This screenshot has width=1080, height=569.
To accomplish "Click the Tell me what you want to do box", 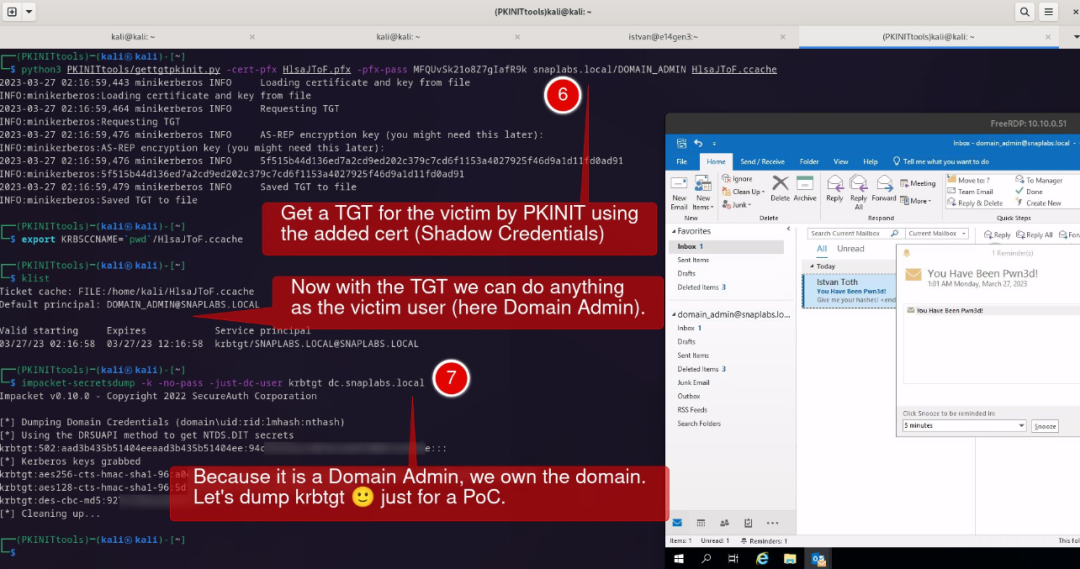I will (941, 162).
